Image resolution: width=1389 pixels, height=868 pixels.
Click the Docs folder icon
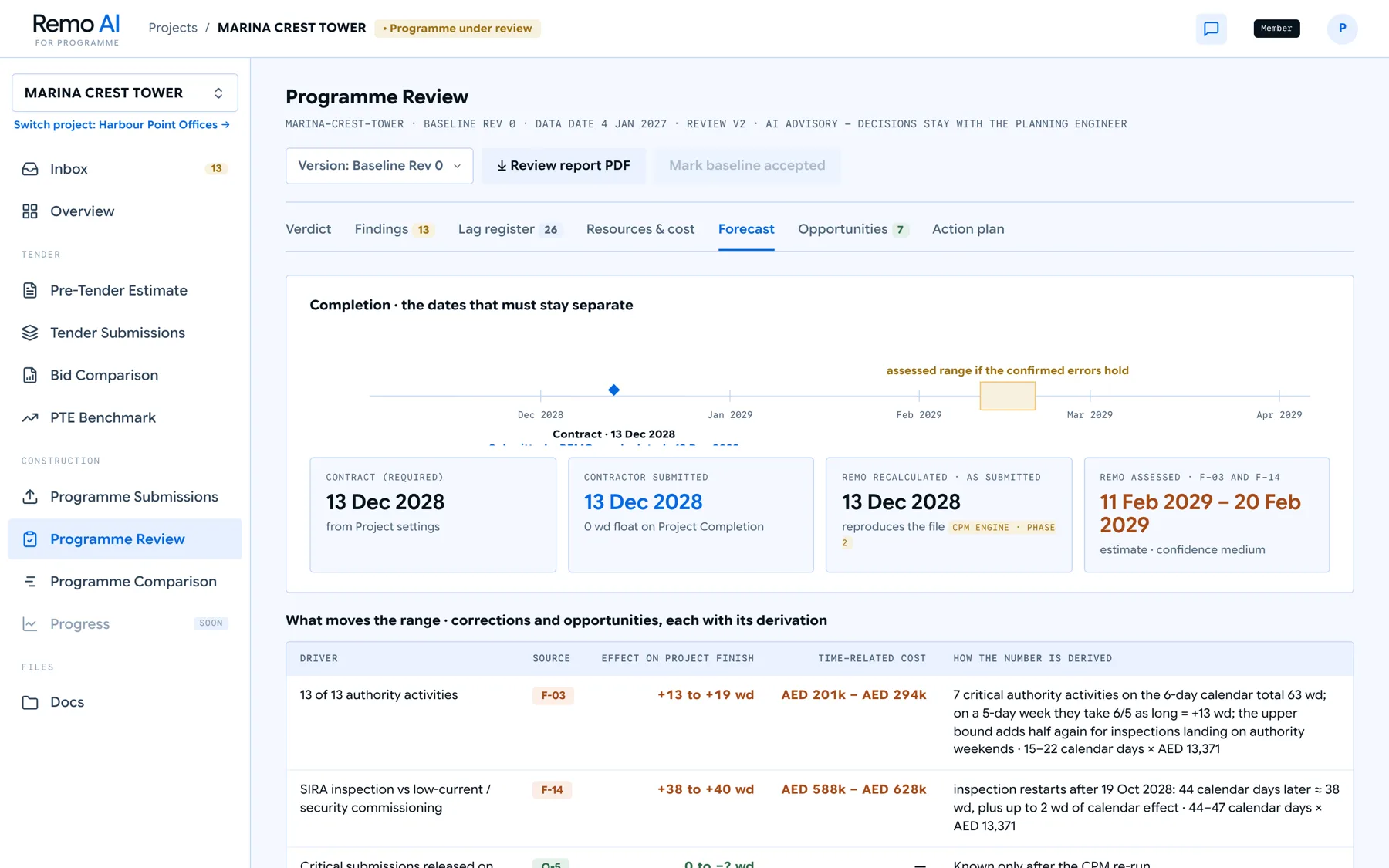pyautogui.click(x=30, y=703)
